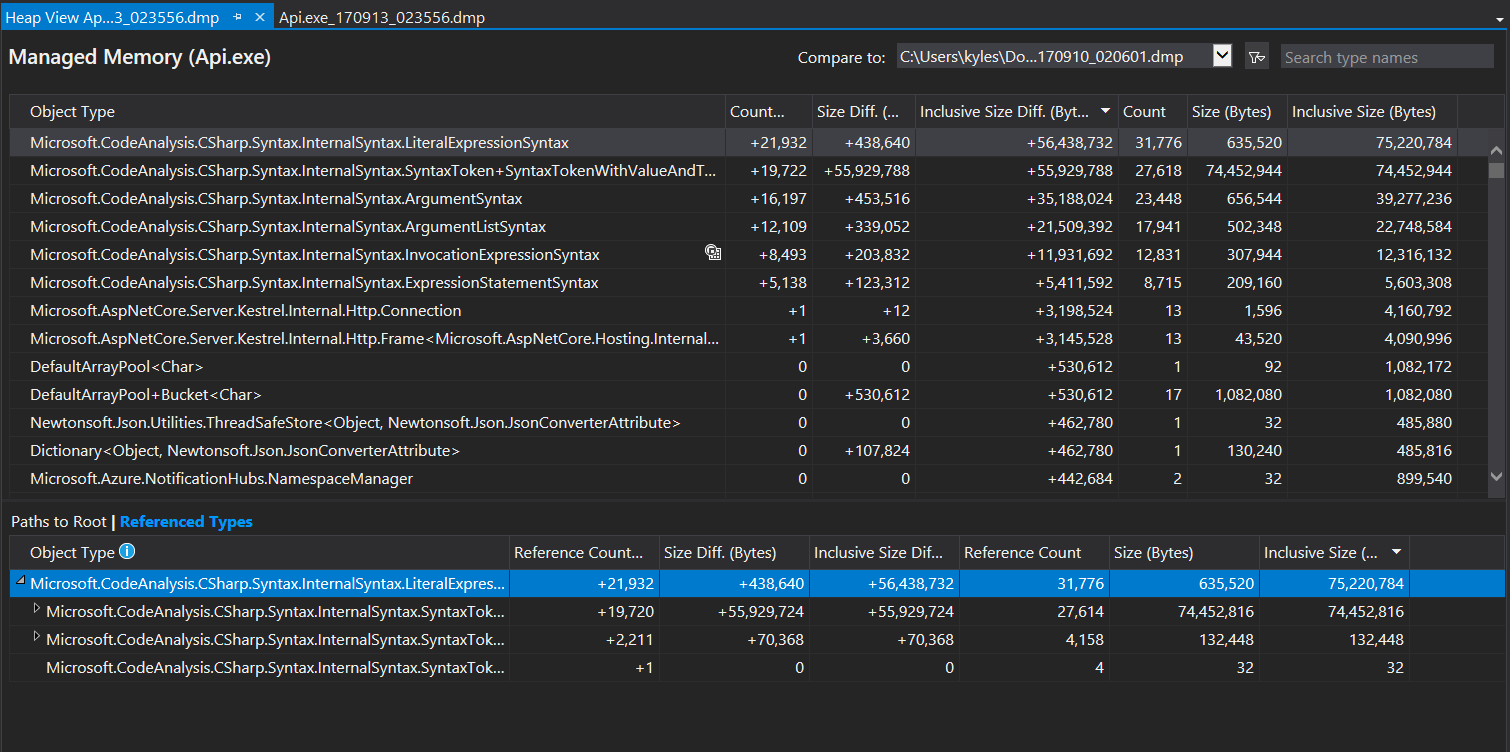Sort by Count column header
The width and height of the screenshot is (1510, 752).
[x=1152, y=111]
